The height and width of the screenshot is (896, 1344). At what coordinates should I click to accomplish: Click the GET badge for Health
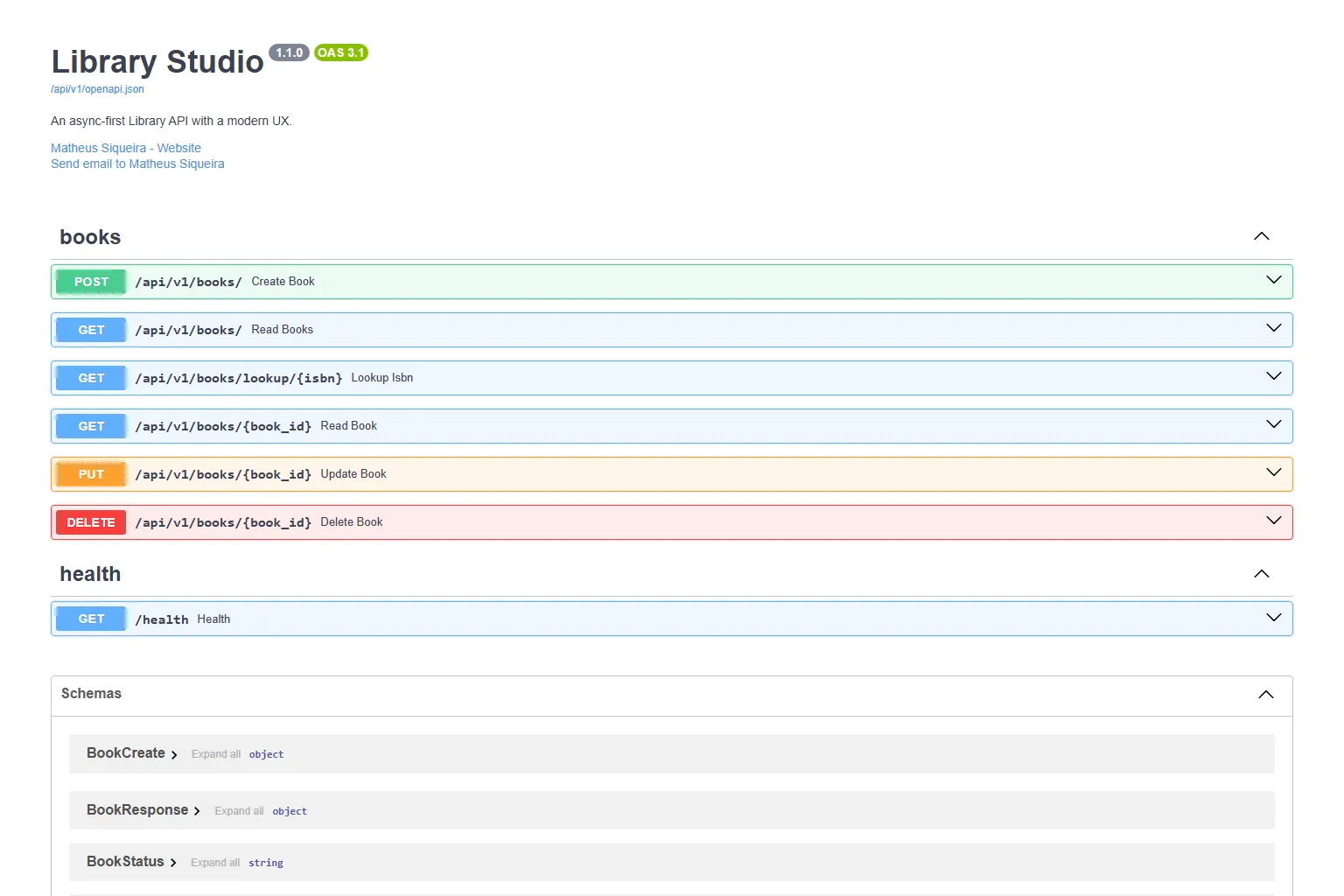pos(91,619)
